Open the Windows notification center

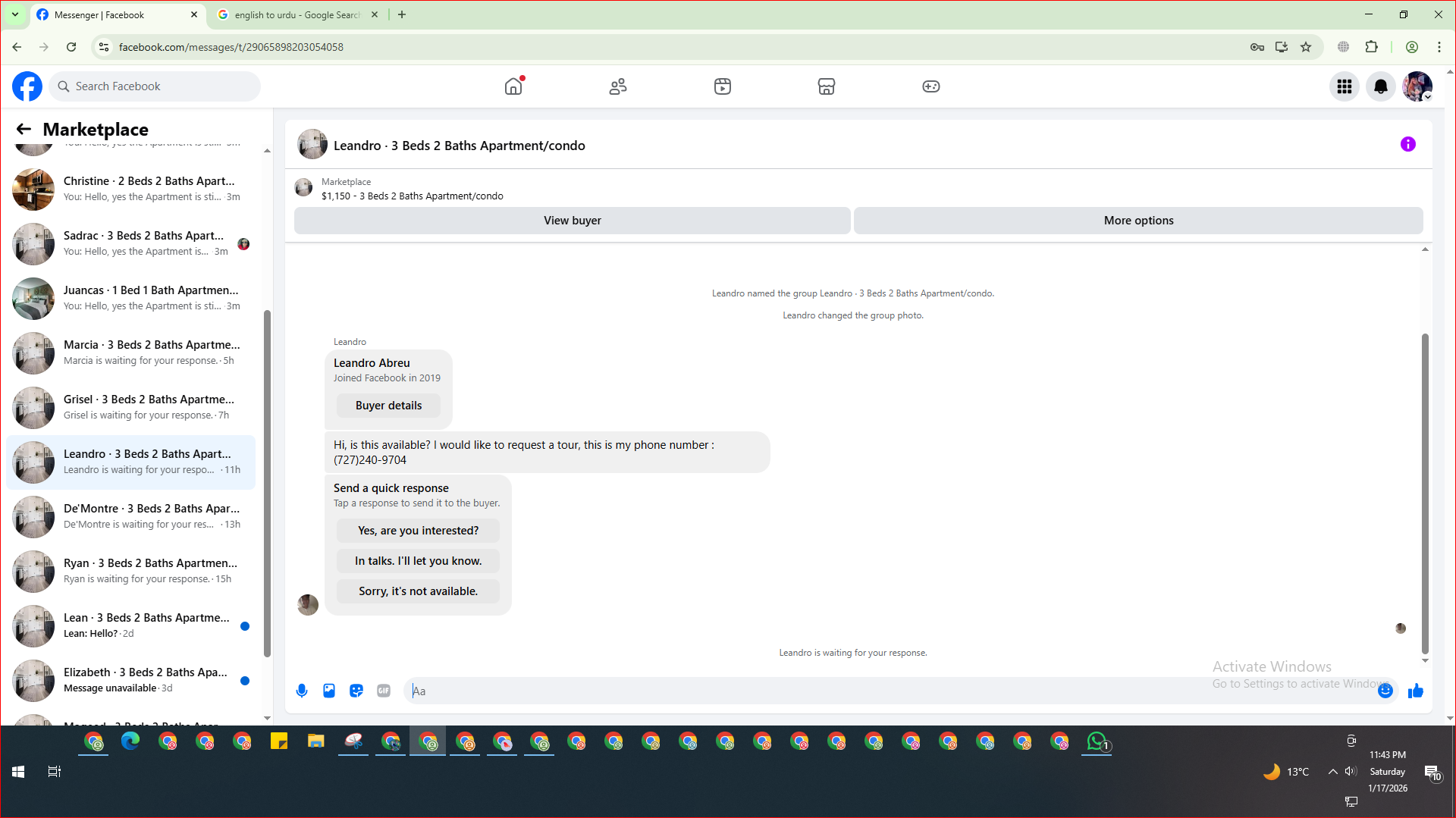1432,773
